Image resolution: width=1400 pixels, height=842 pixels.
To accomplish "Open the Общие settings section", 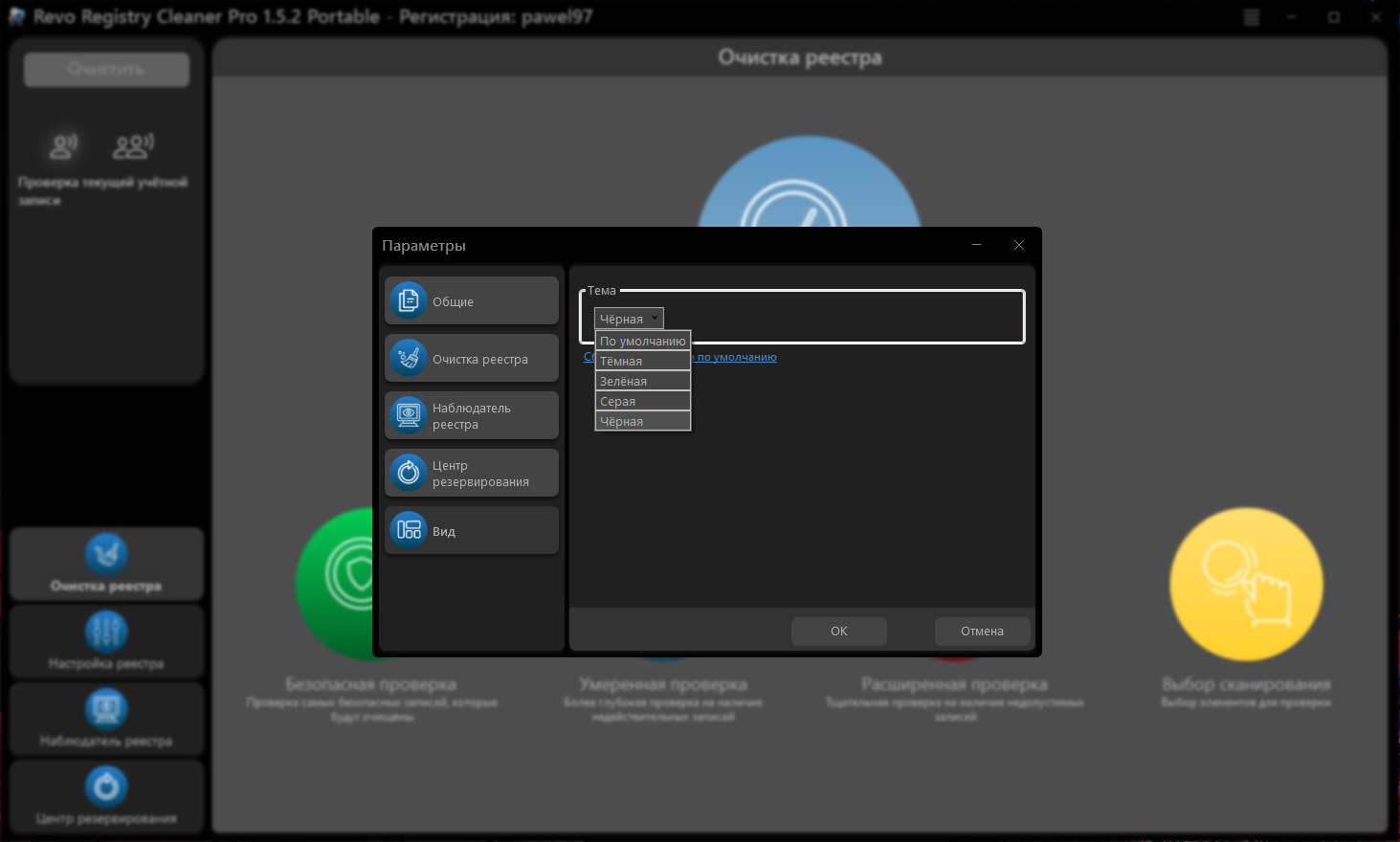I will (472, 300).
